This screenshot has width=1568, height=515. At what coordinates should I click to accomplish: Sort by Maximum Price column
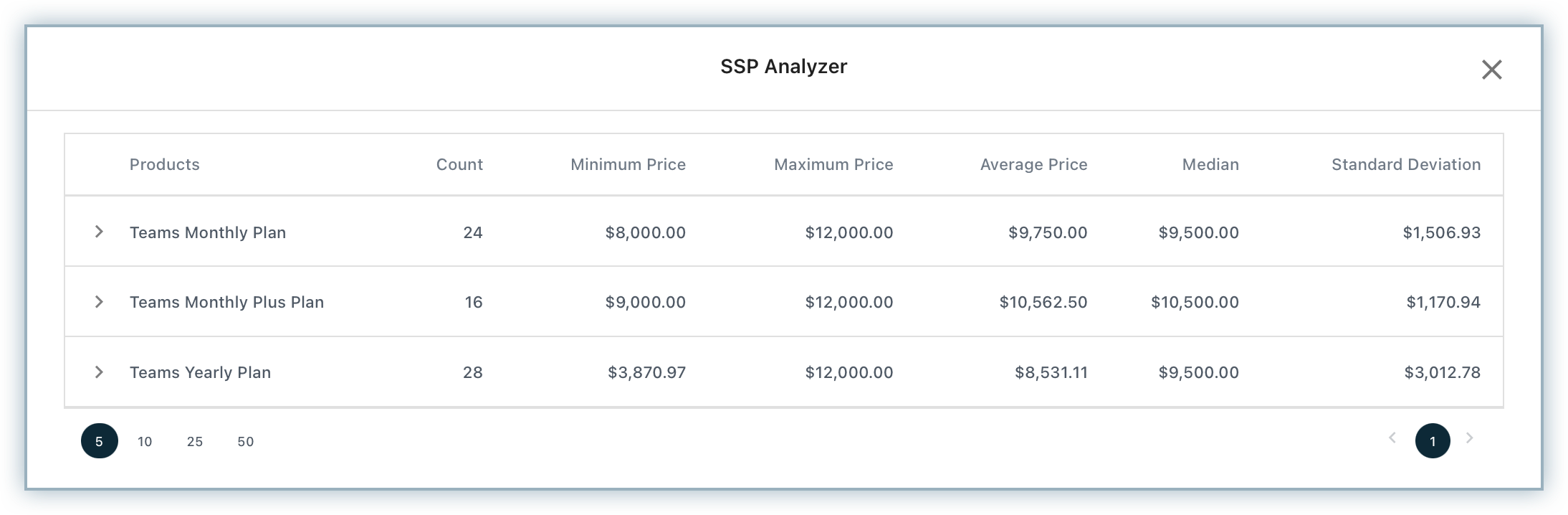click(x=833, y=164)
